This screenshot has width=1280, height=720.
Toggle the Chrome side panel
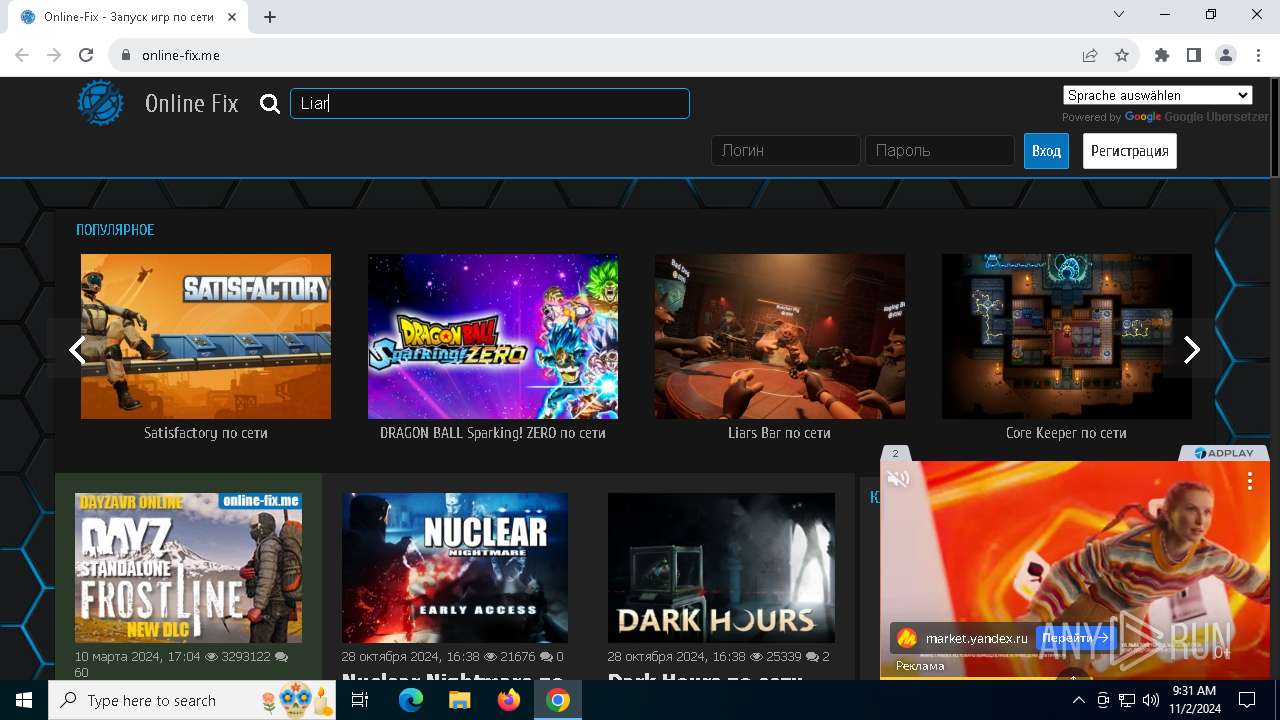coord(1194,55)
